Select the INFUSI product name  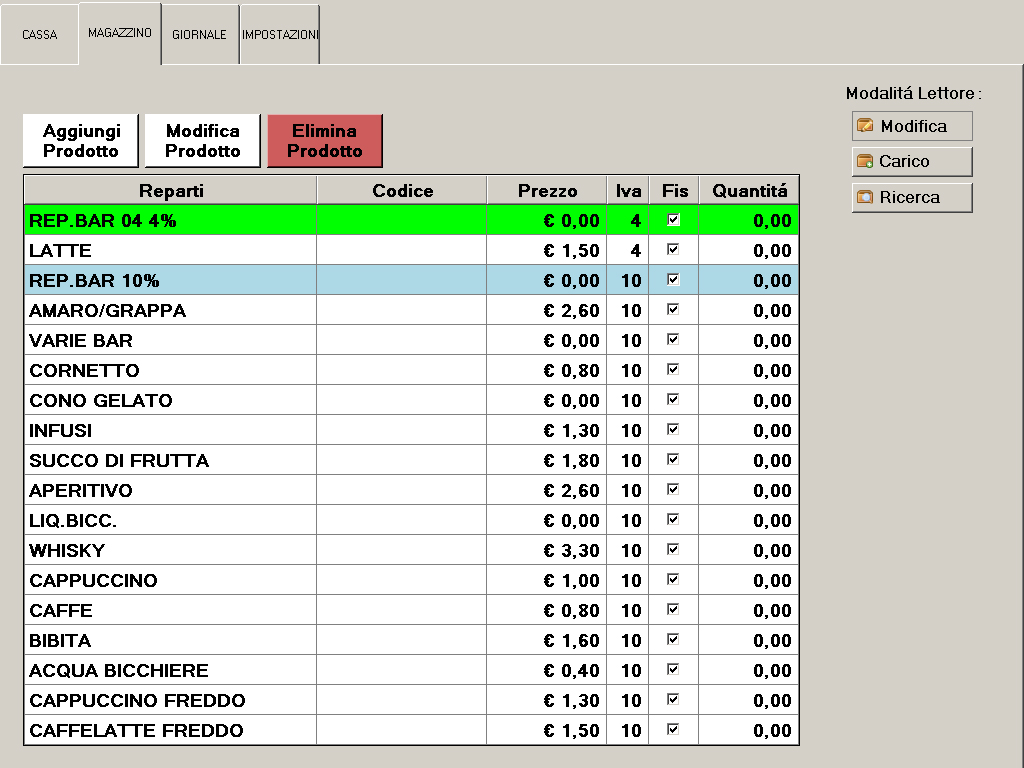(61, 431)
